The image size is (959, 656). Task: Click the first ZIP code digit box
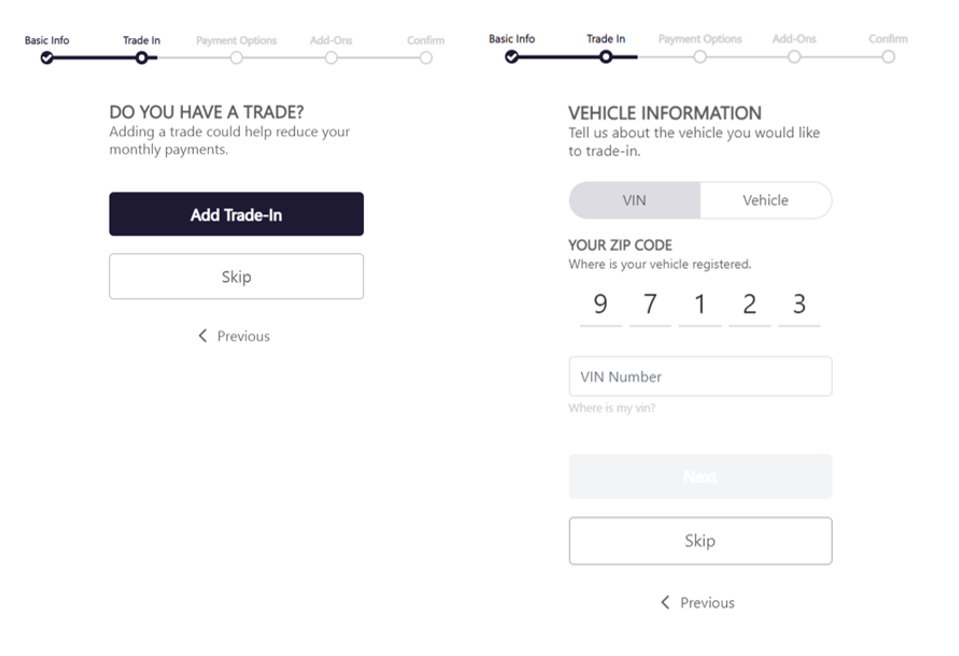[600, 305]
